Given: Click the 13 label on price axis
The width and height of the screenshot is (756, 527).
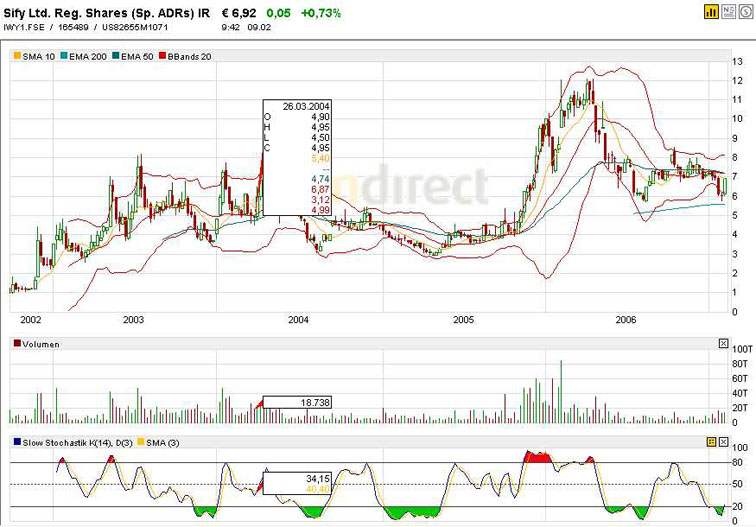Looking at the screenshot, I should (x=737, y=62).
